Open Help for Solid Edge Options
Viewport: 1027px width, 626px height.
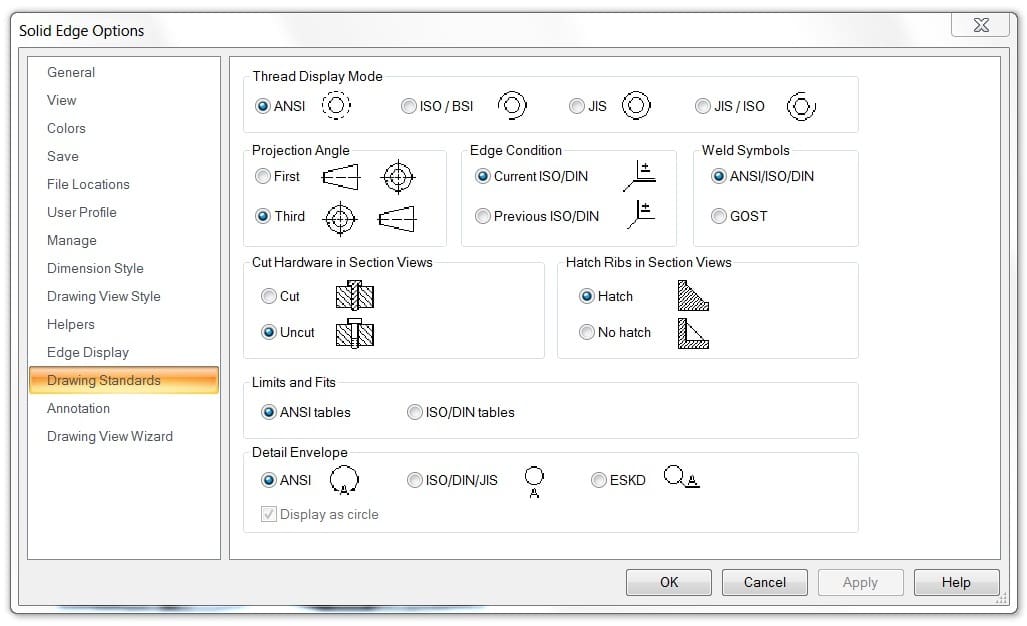(x=955, y=582)
